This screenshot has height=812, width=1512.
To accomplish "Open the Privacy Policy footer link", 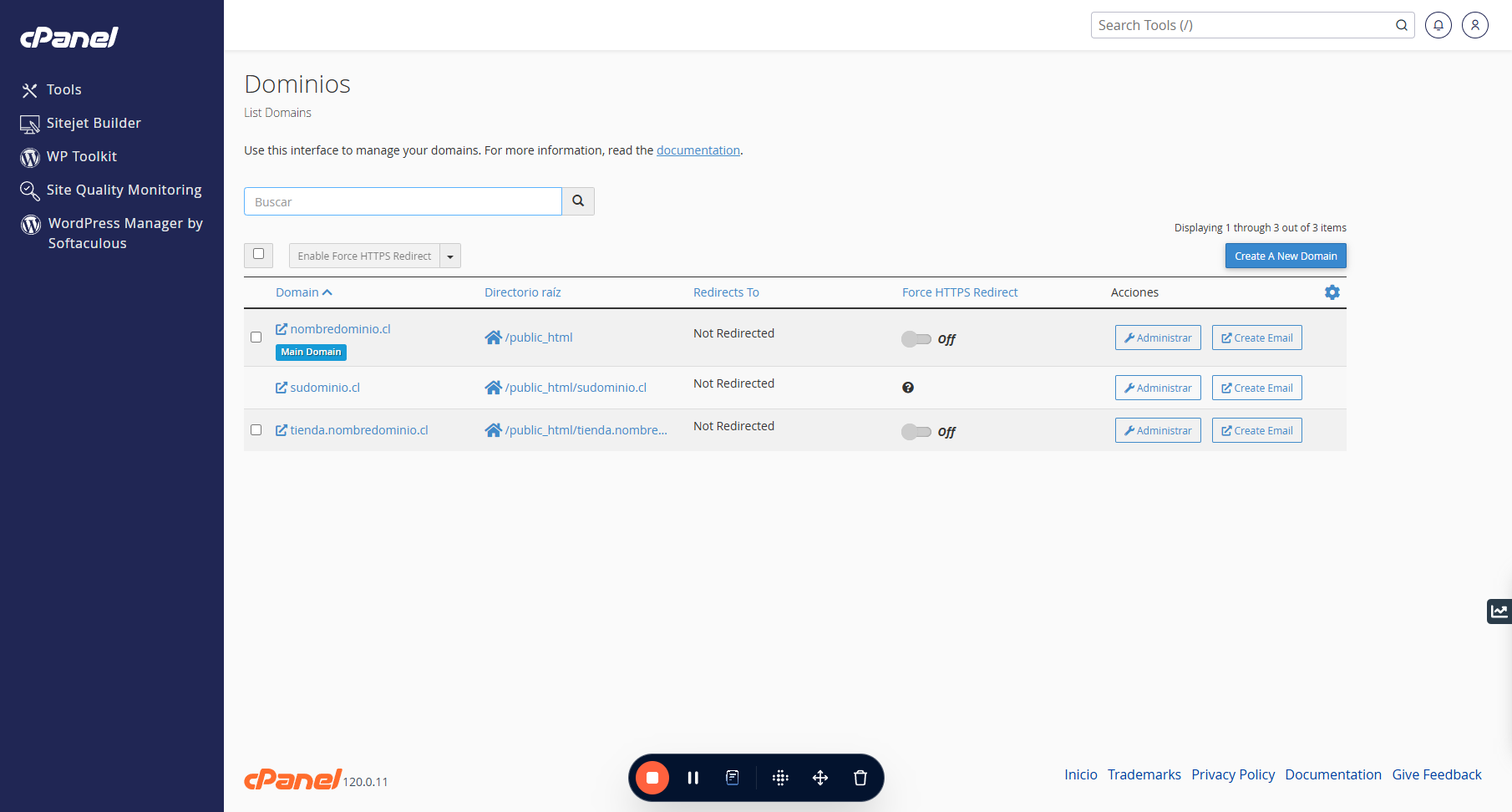I will pyautogui.click(x=1233, y=774).
